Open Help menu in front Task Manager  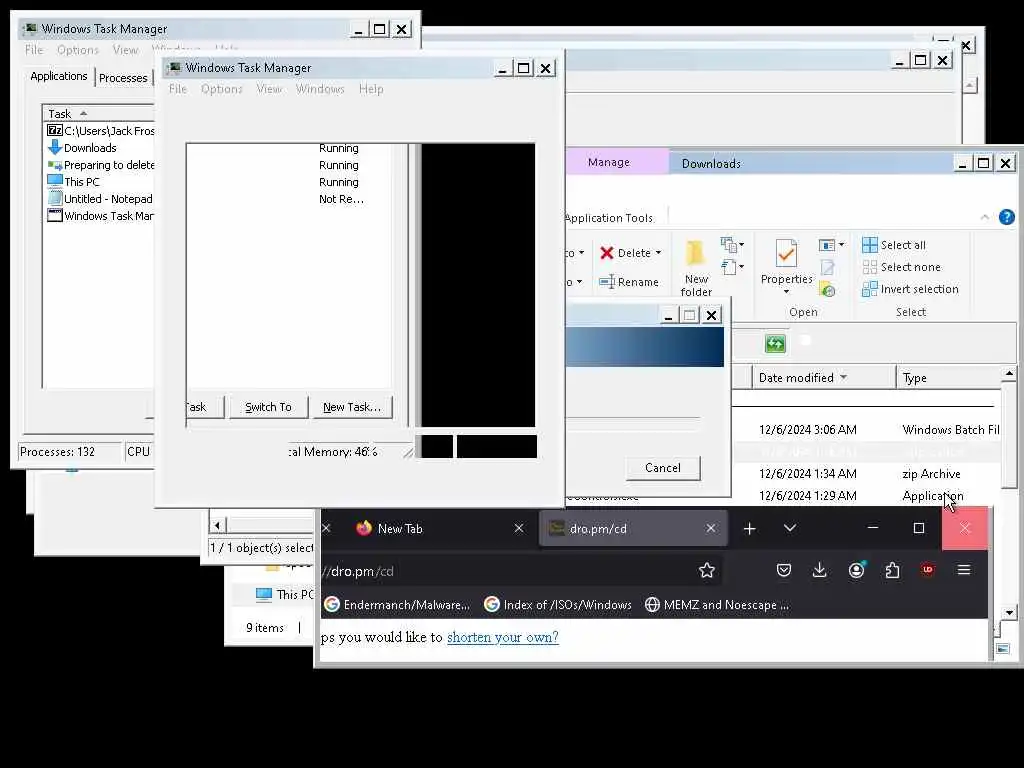tap(371, 89)
